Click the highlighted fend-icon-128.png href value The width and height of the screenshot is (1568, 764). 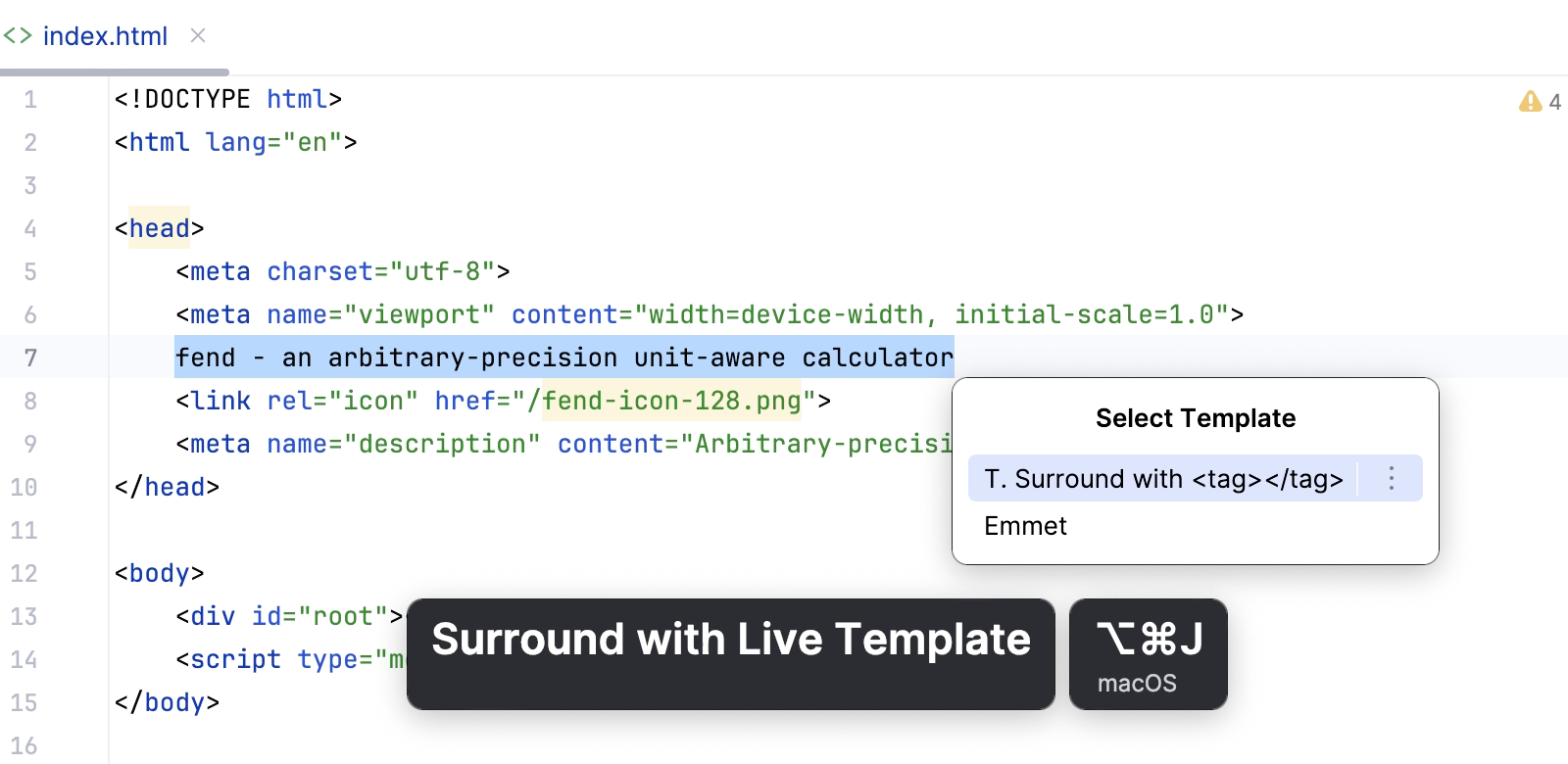tap(672, 401)
